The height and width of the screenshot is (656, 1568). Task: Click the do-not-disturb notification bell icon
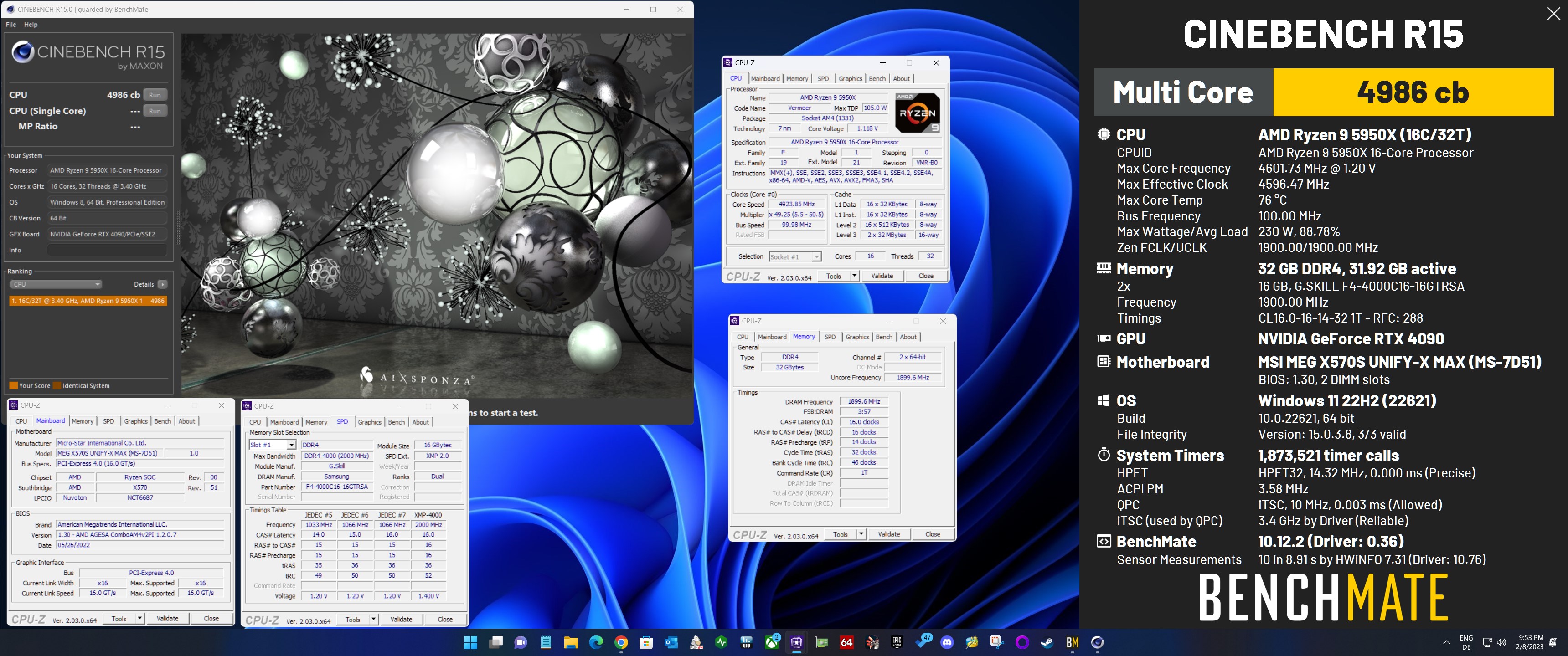(x=1553, y=642)
